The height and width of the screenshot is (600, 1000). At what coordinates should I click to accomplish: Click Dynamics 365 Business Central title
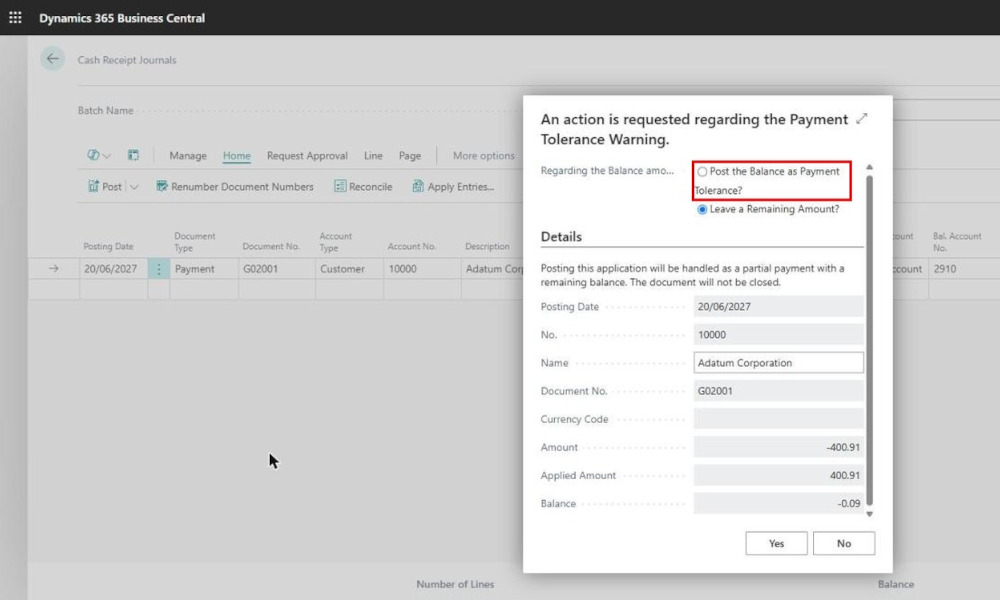pyautogui.click(x=122, y=18)
